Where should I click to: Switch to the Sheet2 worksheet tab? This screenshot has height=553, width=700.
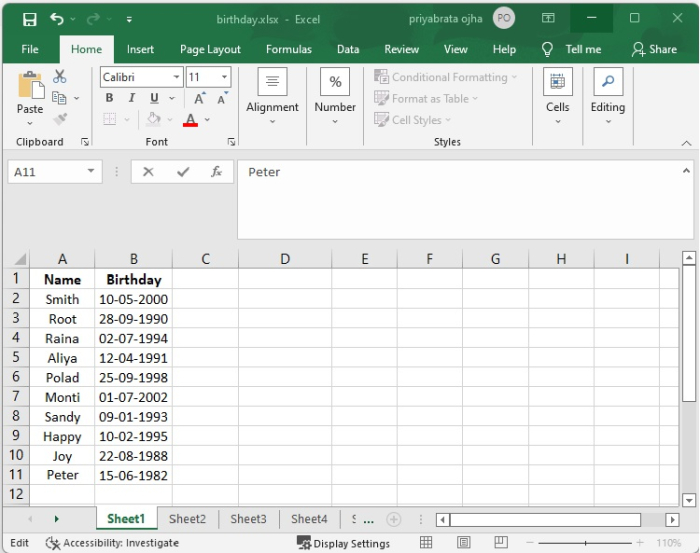pyautogui.click(x=187, y=519)
